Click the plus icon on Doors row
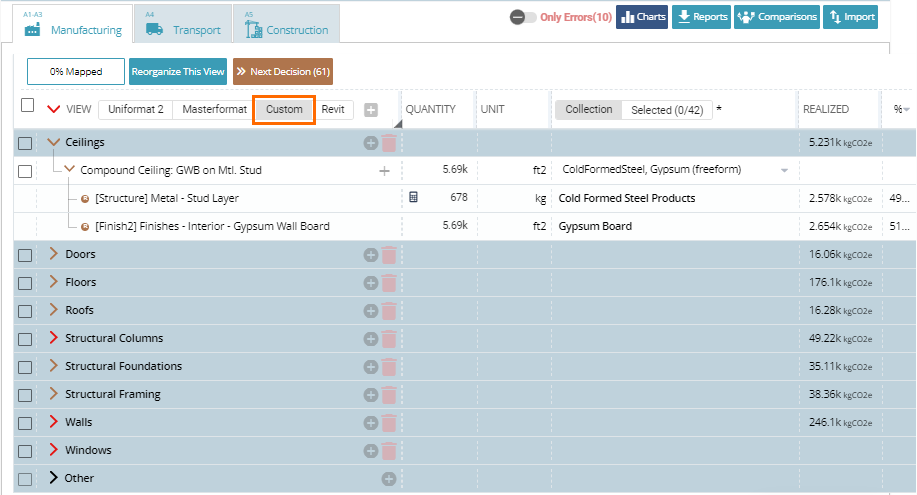 (x=371, y=255)
